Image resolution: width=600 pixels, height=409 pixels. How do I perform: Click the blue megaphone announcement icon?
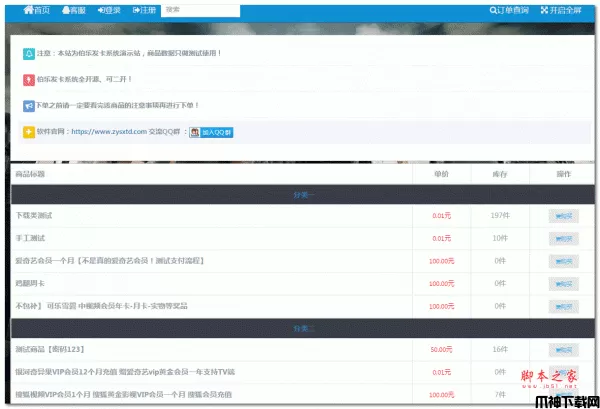pyautogui.click(x=29, y=106)
